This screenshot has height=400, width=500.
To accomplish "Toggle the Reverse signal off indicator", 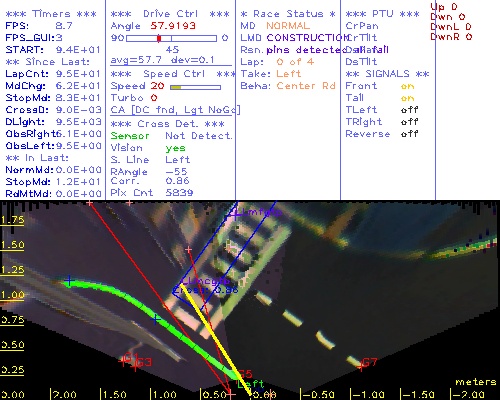I will click(x=410, y=134).
